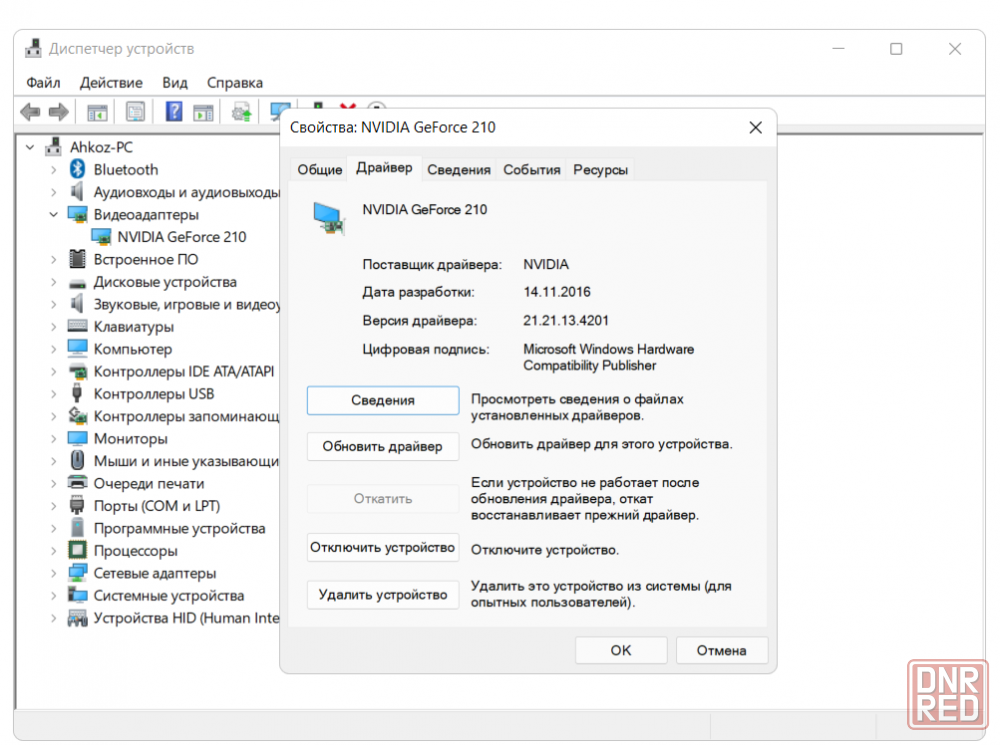Viewport: 1000px width, 745px height.
Task: Open the Ресурсы tab
Action: pos(600,170)
